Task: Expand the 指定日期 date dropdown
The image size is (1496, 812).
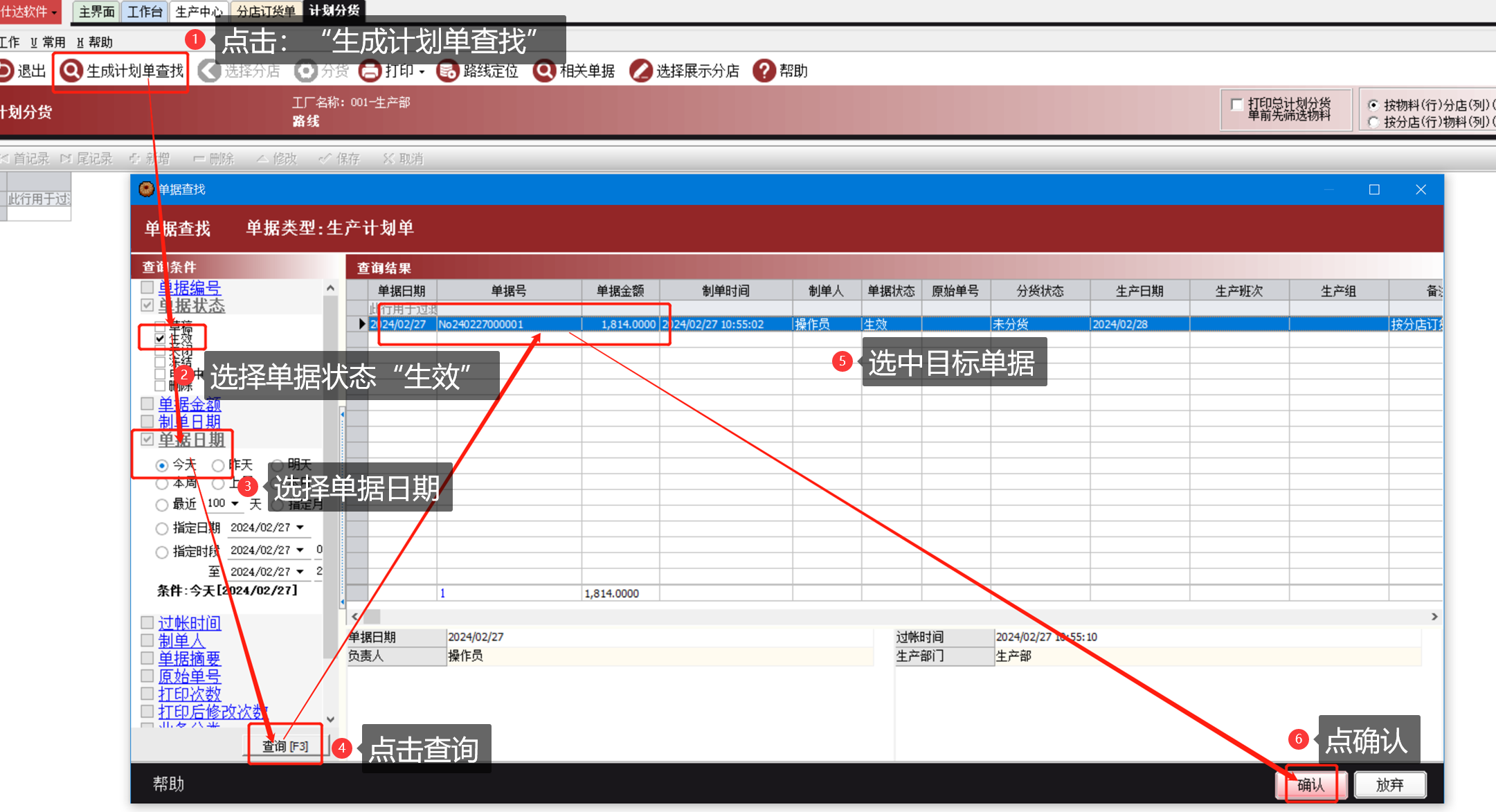Action: [300, 527]
